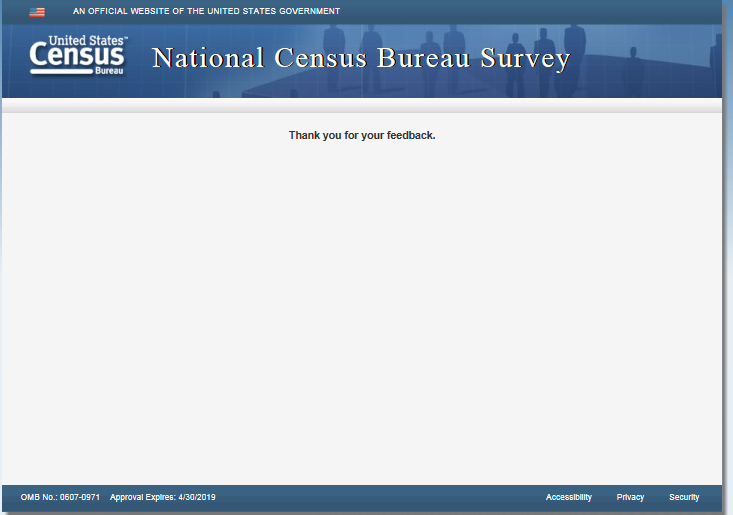Open the Accessibility footer link
The image size is (733, 515).
(x=568, y=497)
